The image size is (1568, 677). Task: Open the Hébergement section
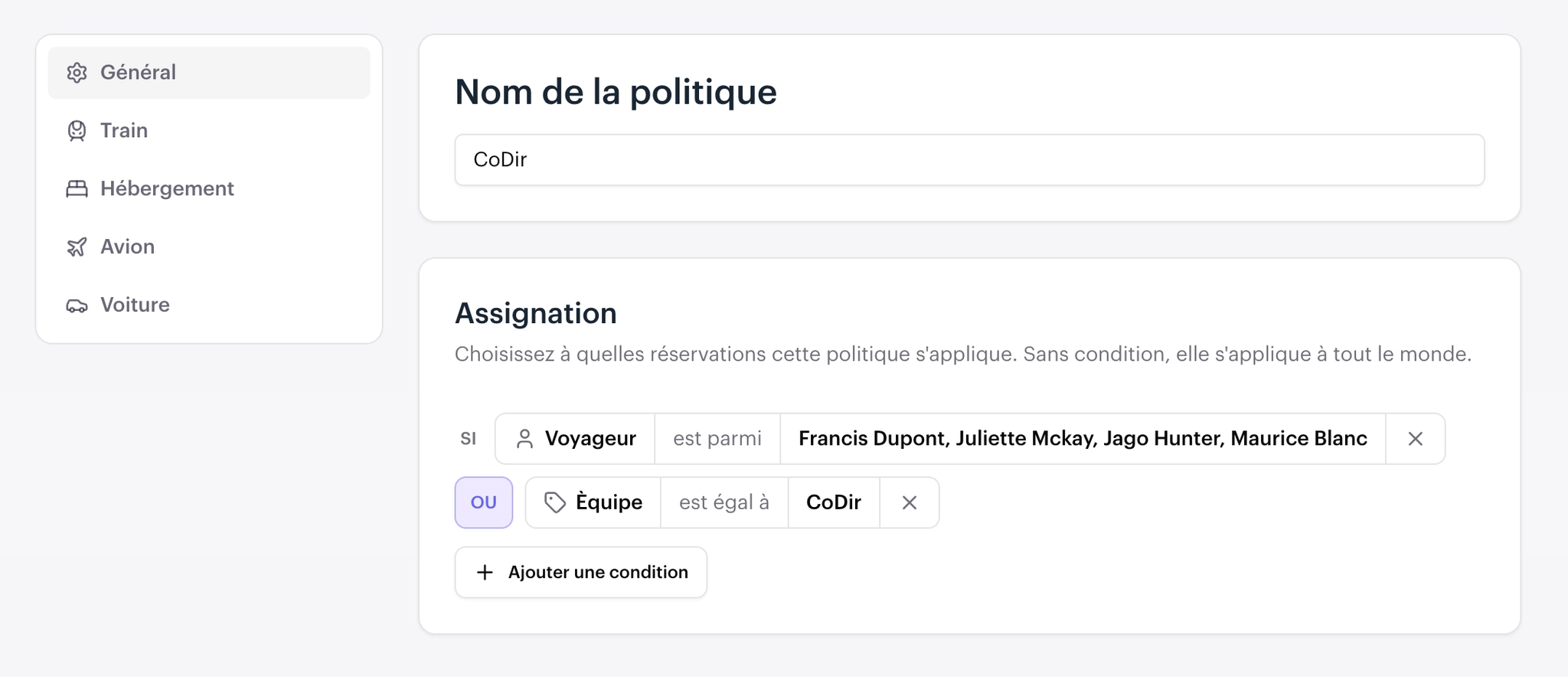[208, 189]
